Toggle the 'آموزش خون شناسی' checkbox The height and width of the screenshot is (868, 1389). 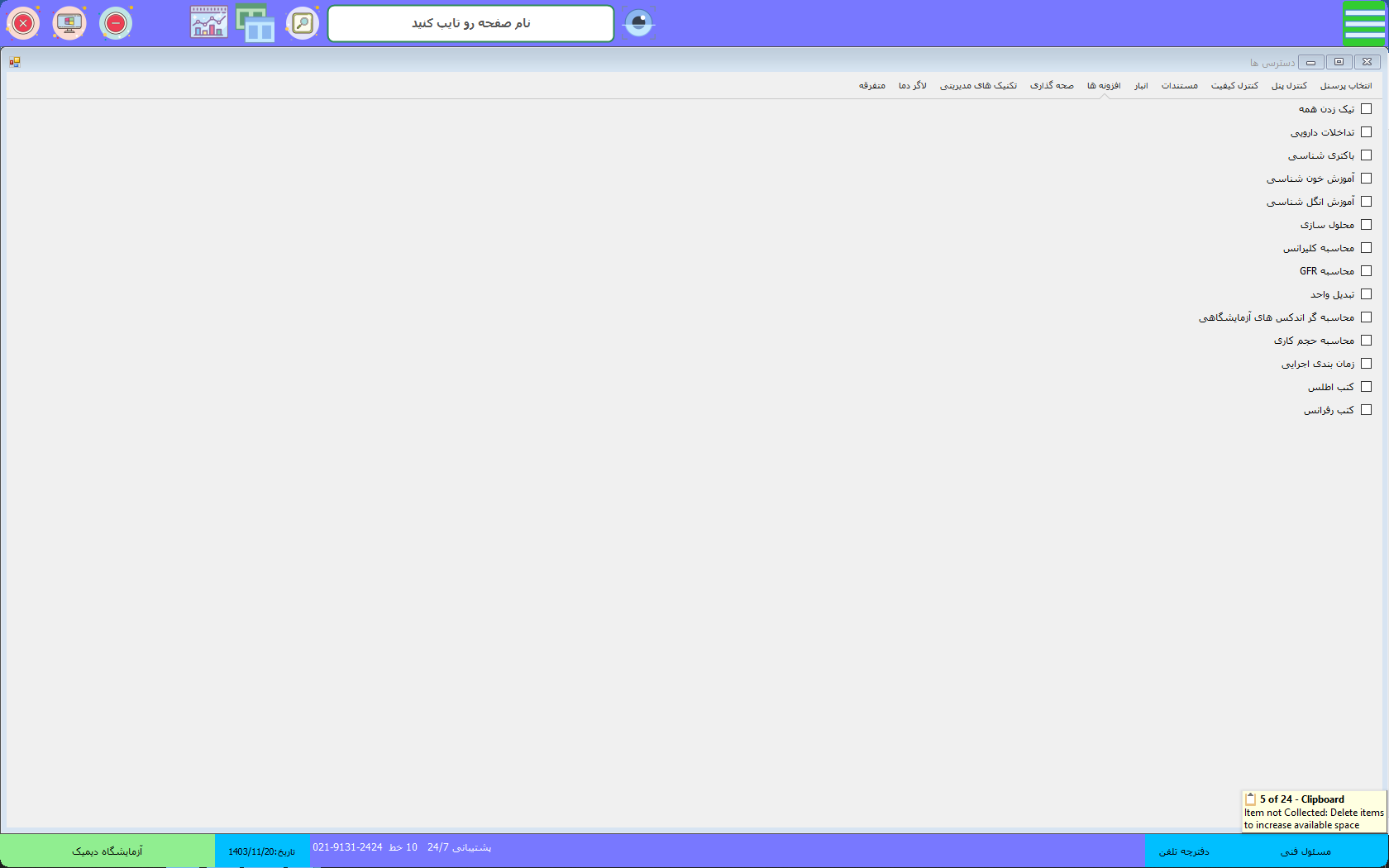click(x=1366, y=179)
